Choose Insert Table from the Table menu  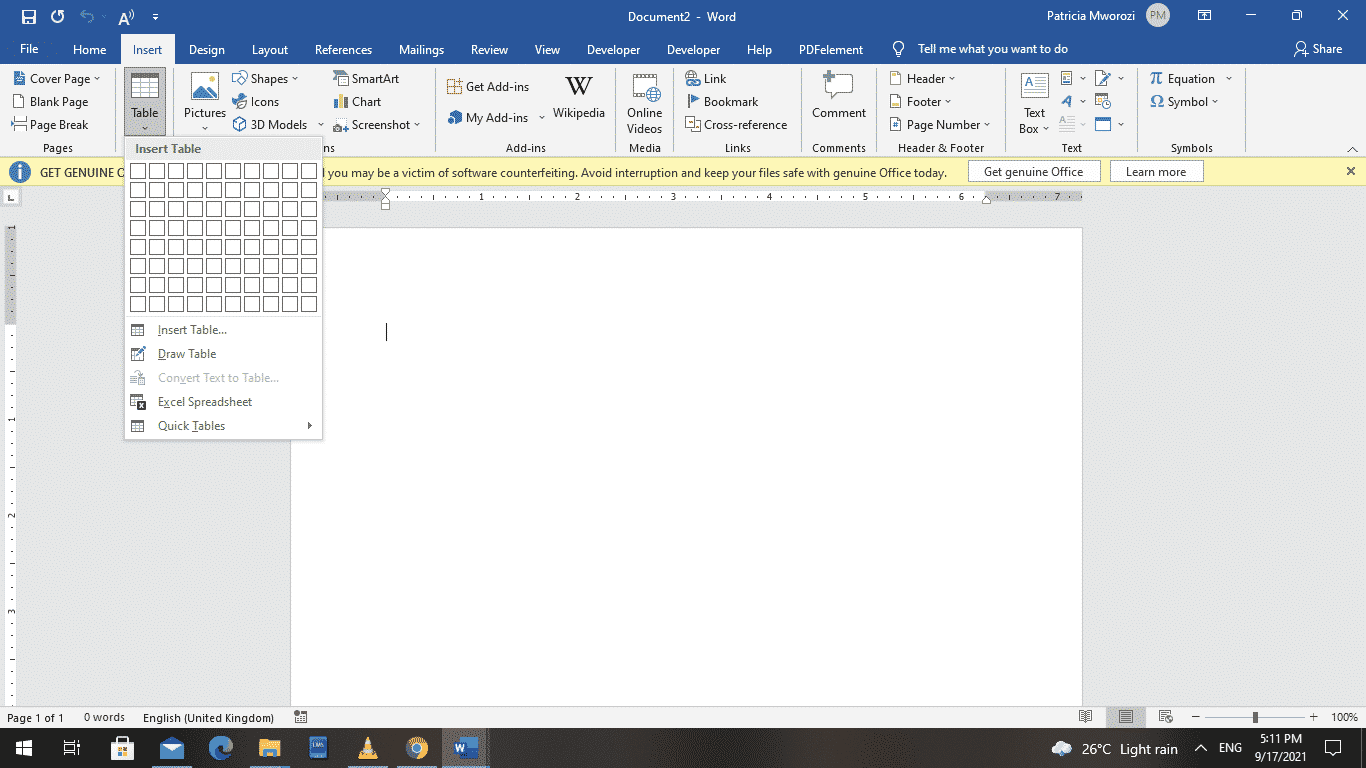191,329
